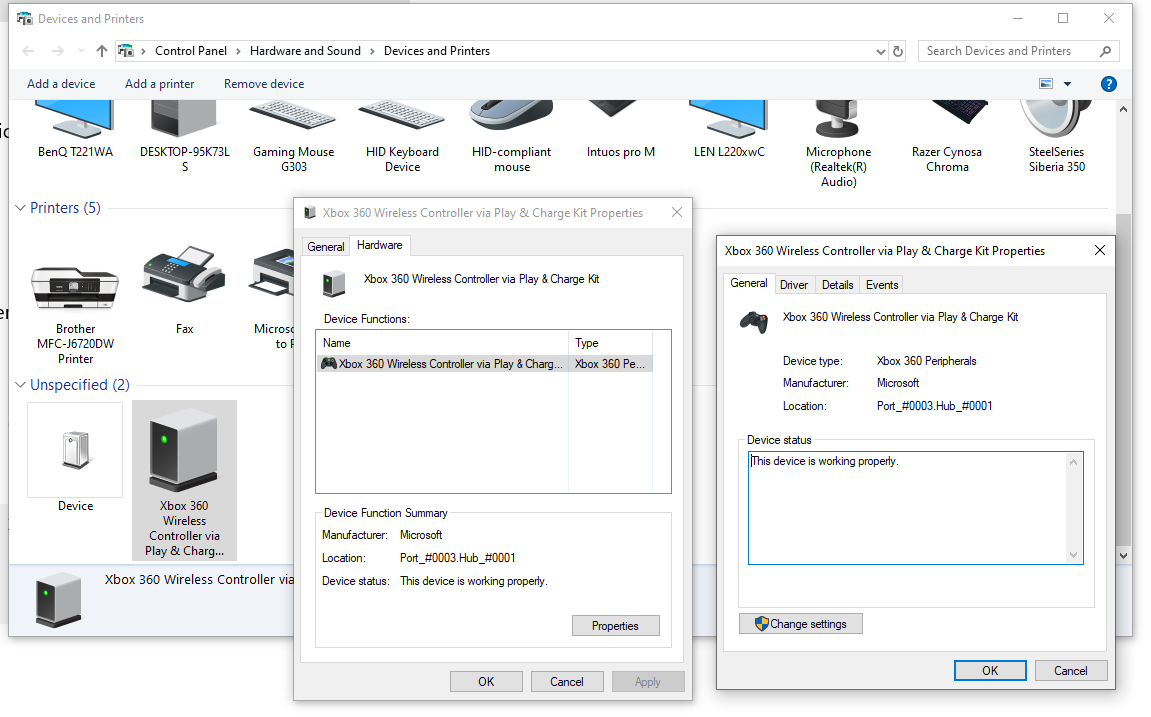Expand the breadcrumb arrow after Control Panel
Viewport: 1151px width, 717px height.
(239, 51)
